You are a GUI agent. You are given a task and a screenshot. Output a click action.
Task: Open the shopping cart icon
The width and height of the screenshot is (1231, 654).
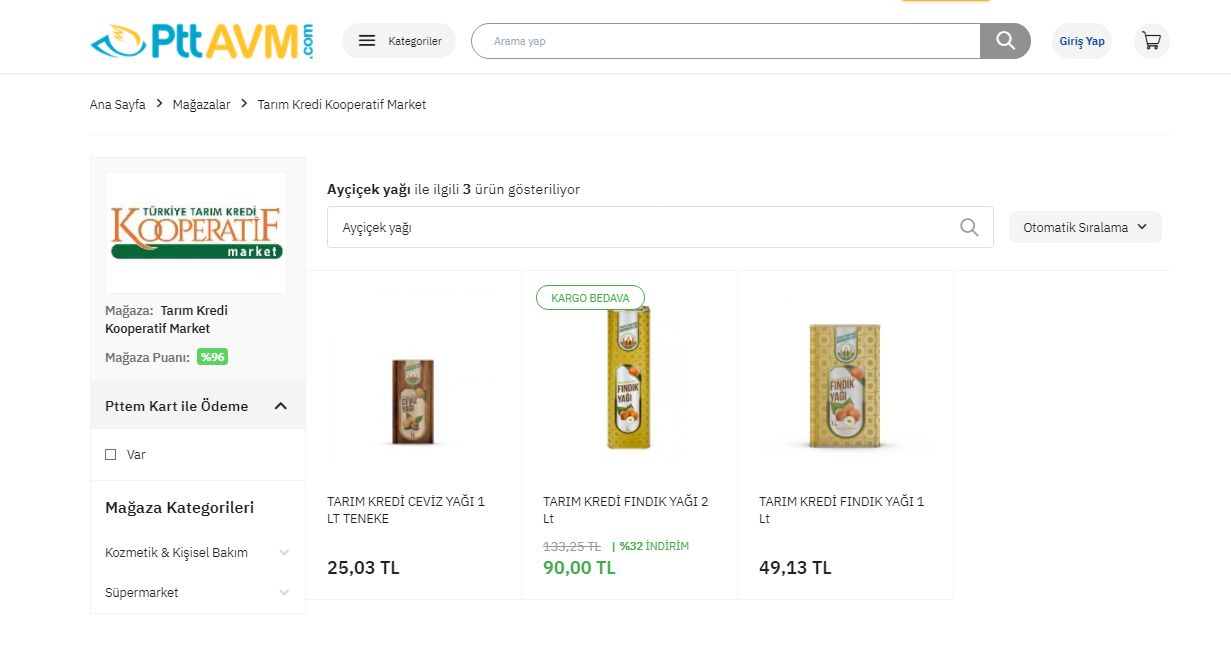point(1151,41)
